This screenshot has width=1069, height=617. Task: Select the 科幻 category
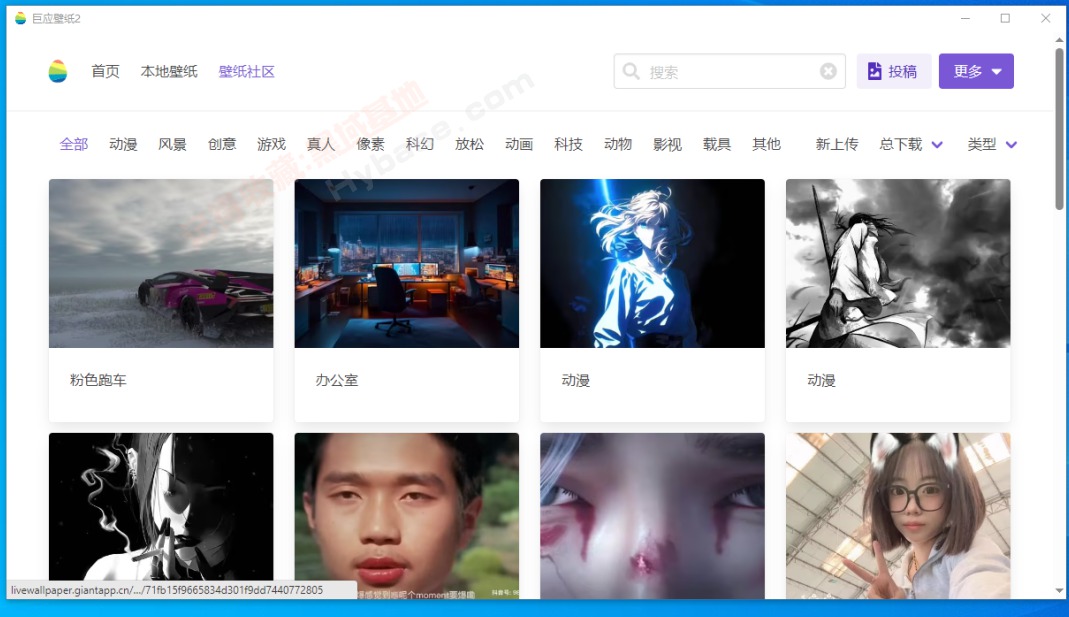pyautogui.click(x=420, y=145)
